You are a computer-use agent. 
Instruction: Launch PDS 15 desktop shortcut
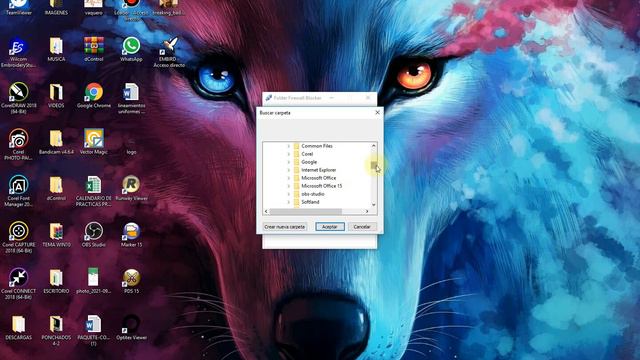pyautogui.click(x=131, y=281)
